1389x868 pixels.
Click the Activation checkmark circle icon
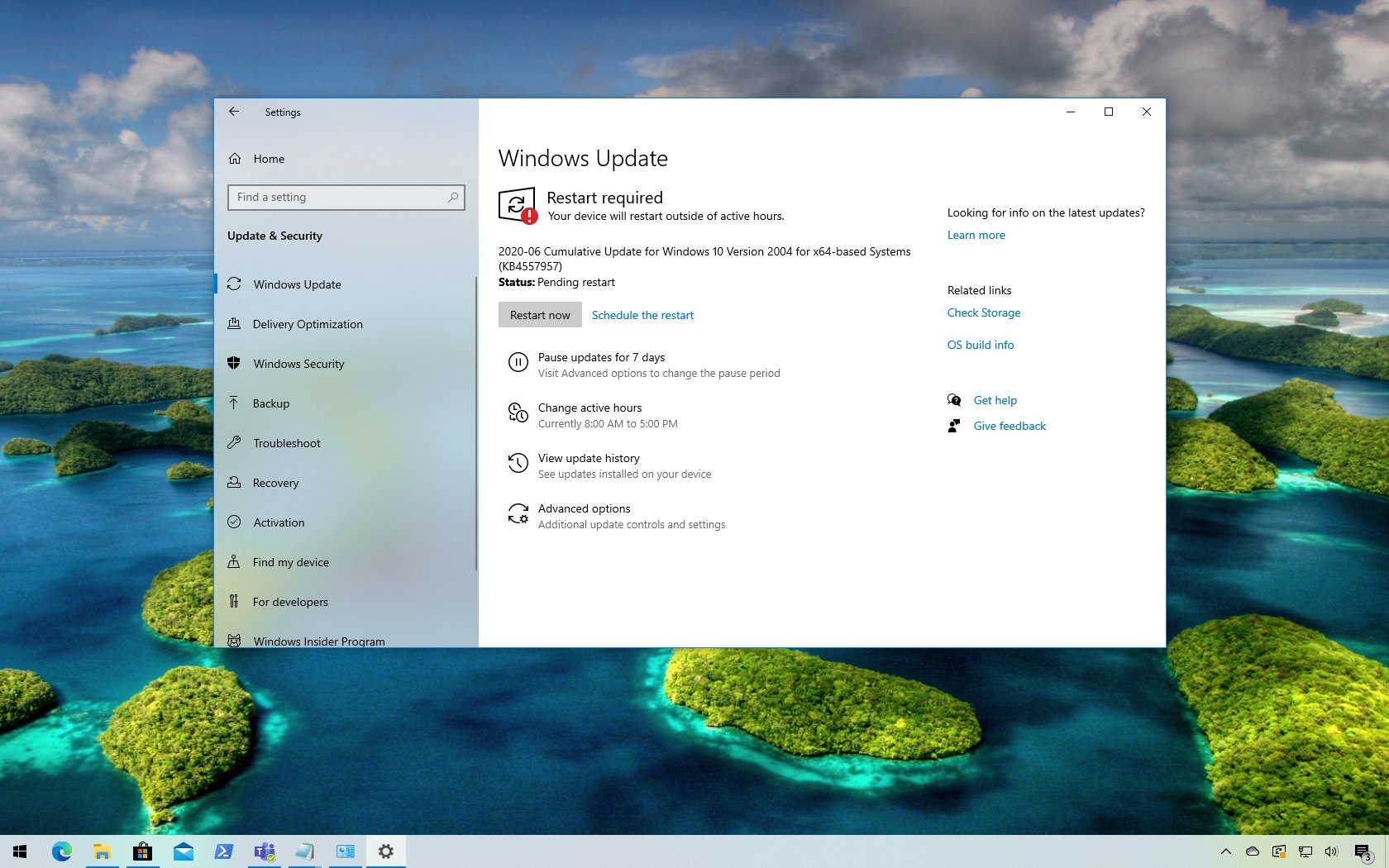pyautogui.click(x=234, y=522)
